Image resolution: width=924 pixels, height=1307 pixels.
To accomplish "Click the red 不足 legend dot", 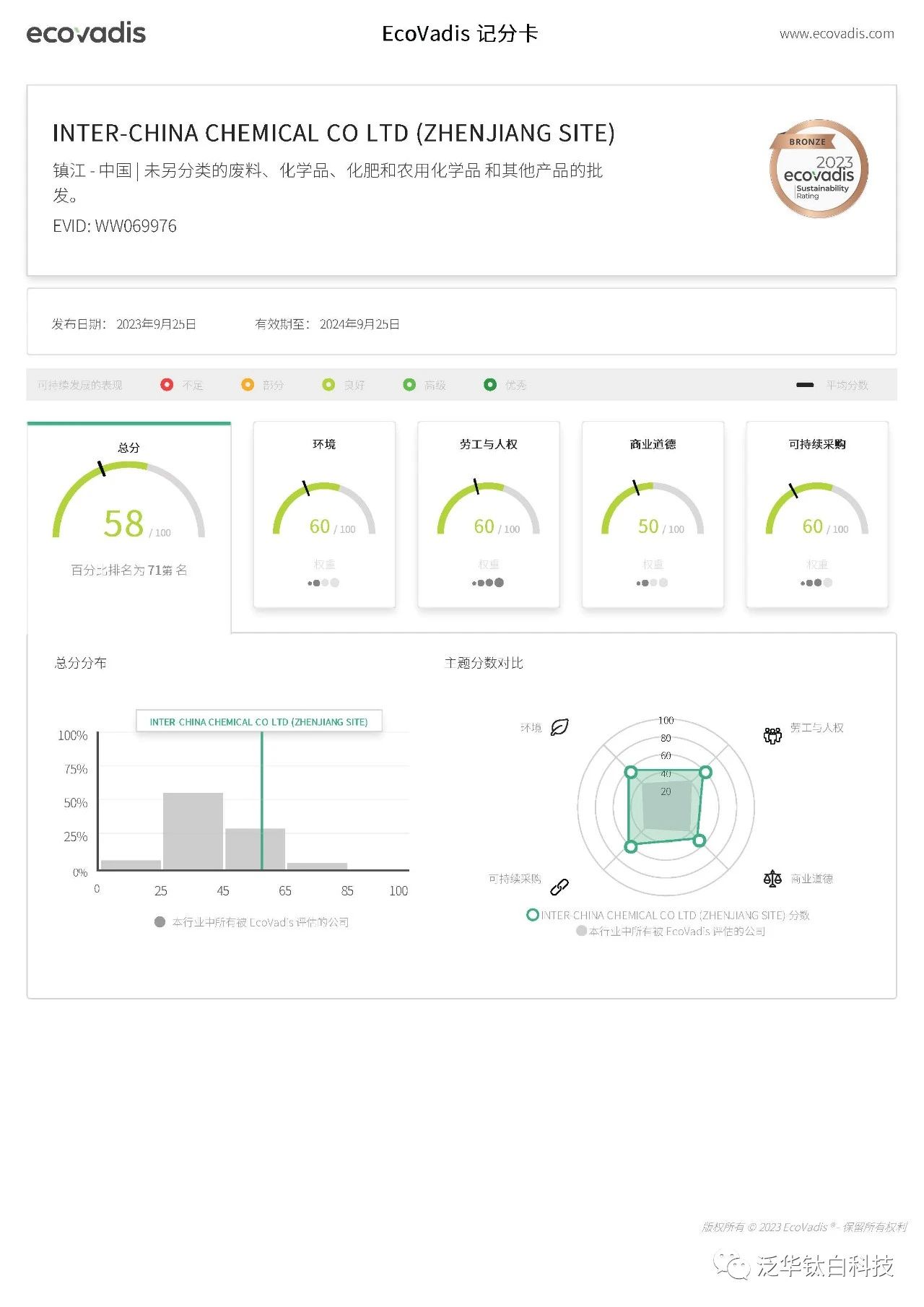I will (167, 385).
